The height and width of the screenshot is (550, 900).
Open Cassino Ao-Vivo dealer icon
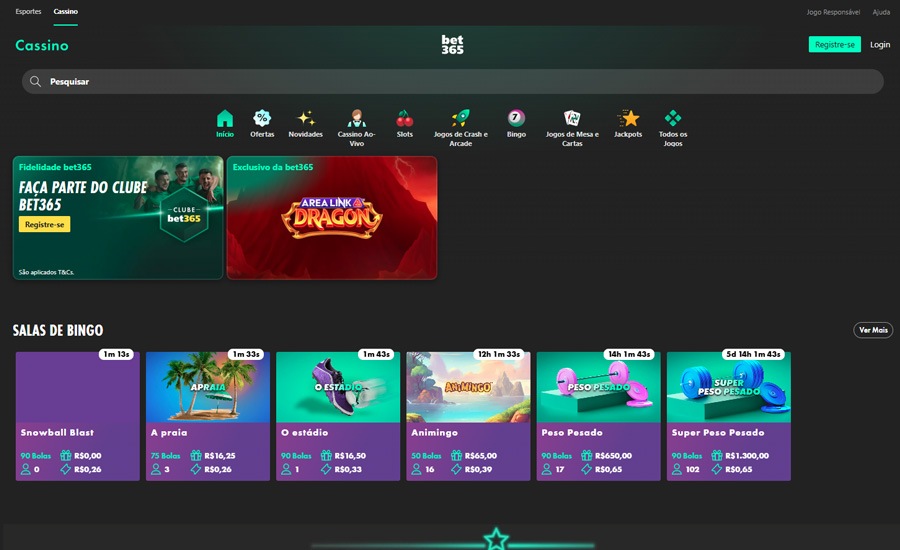click(x=356, y=118)
